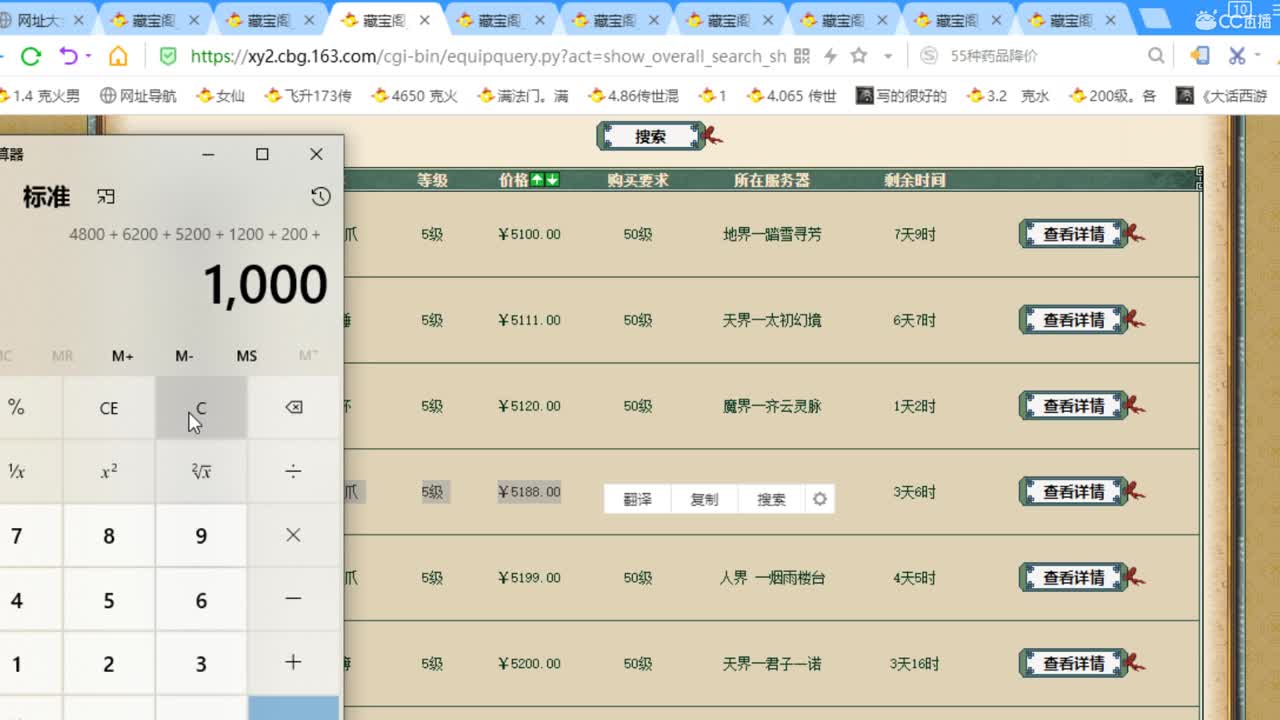Click M+ memory add button
The height and width of the screenshot is (720, 1280).
click(x=123, y=356)
